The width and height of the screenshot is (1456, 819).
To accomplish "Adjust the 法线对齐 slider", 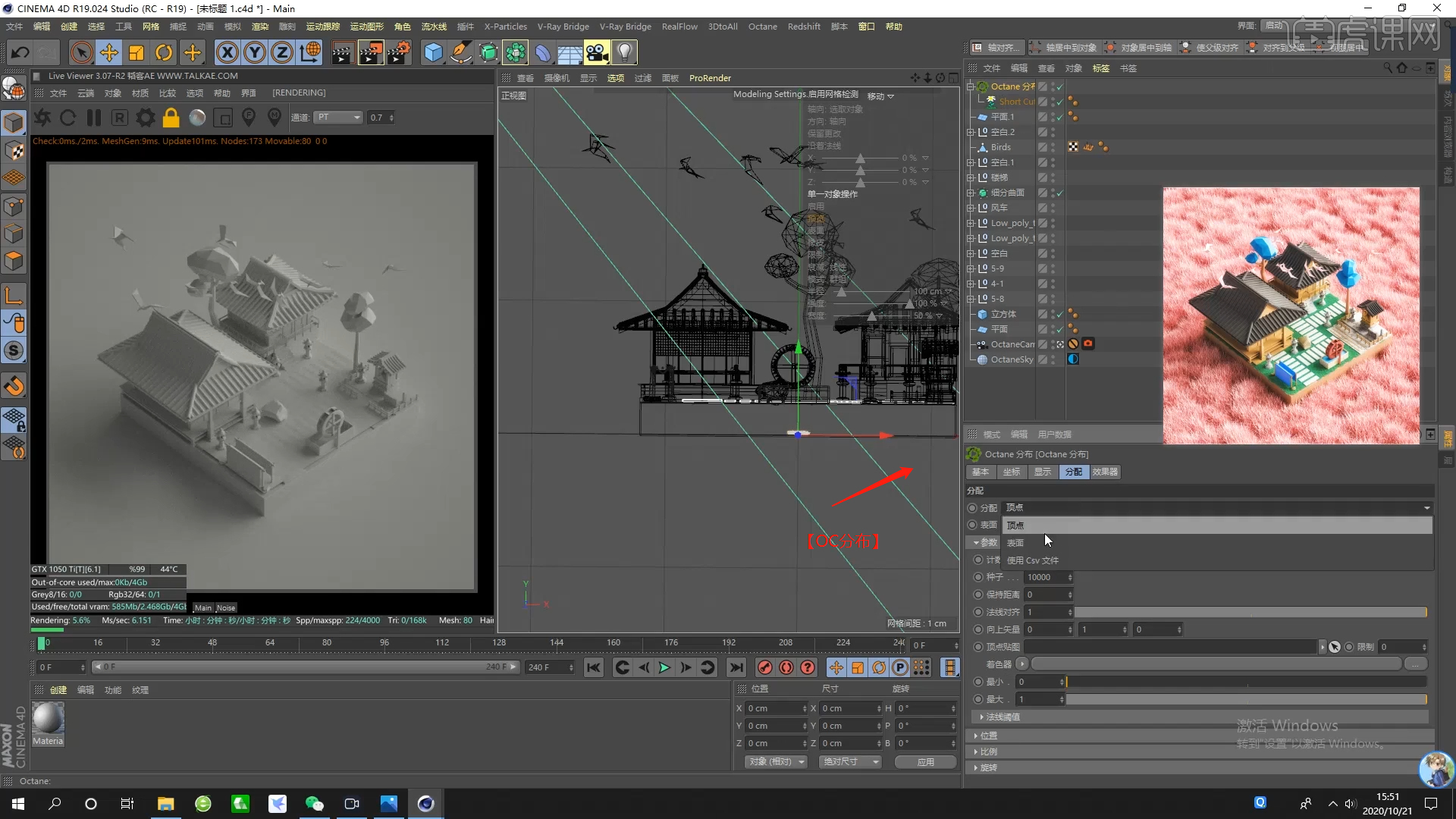I will pos(1250,612).
